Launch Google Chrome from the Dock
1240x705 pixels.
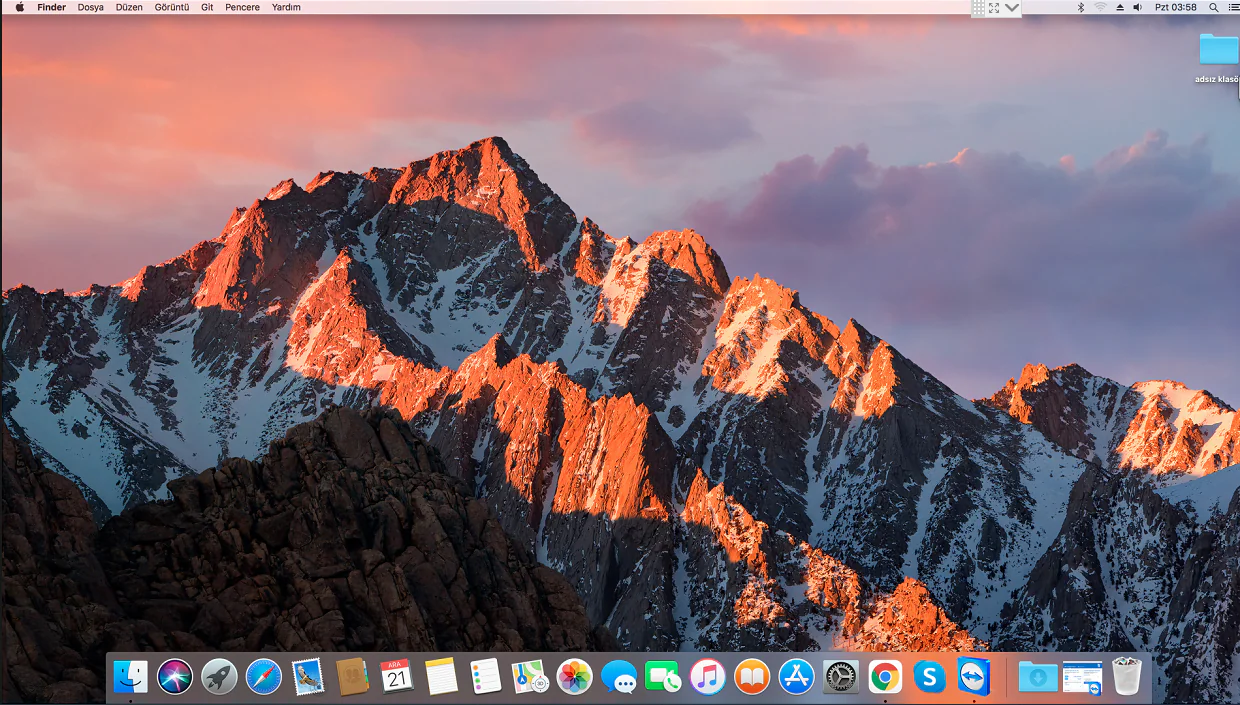(885, 677)
